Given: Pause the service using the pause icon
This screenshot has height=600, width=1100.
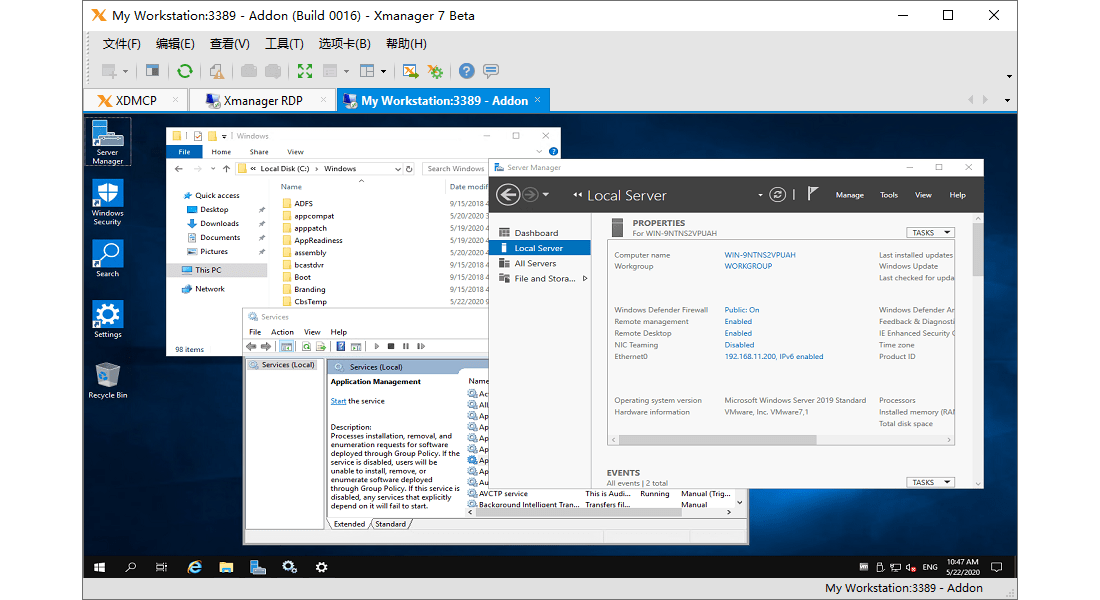Looking at the screenshot, I should (x=406, y=346).
